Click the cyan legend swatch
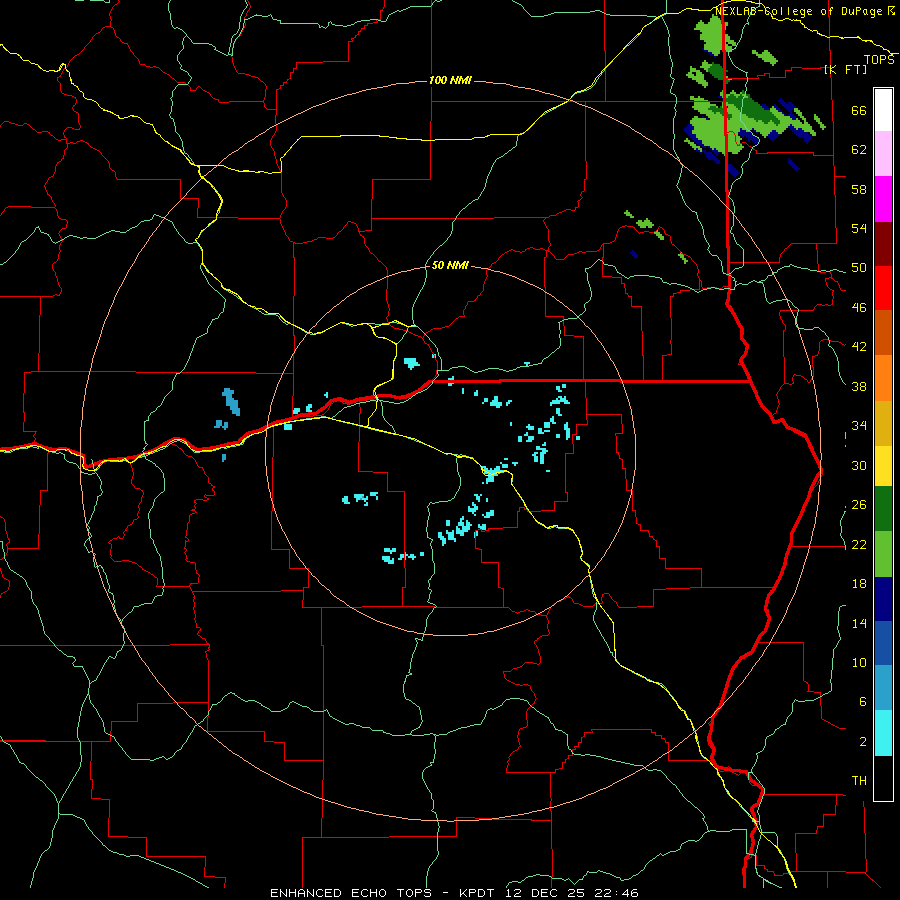 click(883, 733)
